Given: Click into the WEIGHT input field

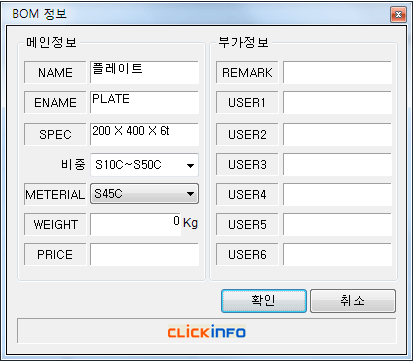Looking at the screenshot, I should [135, 224].
